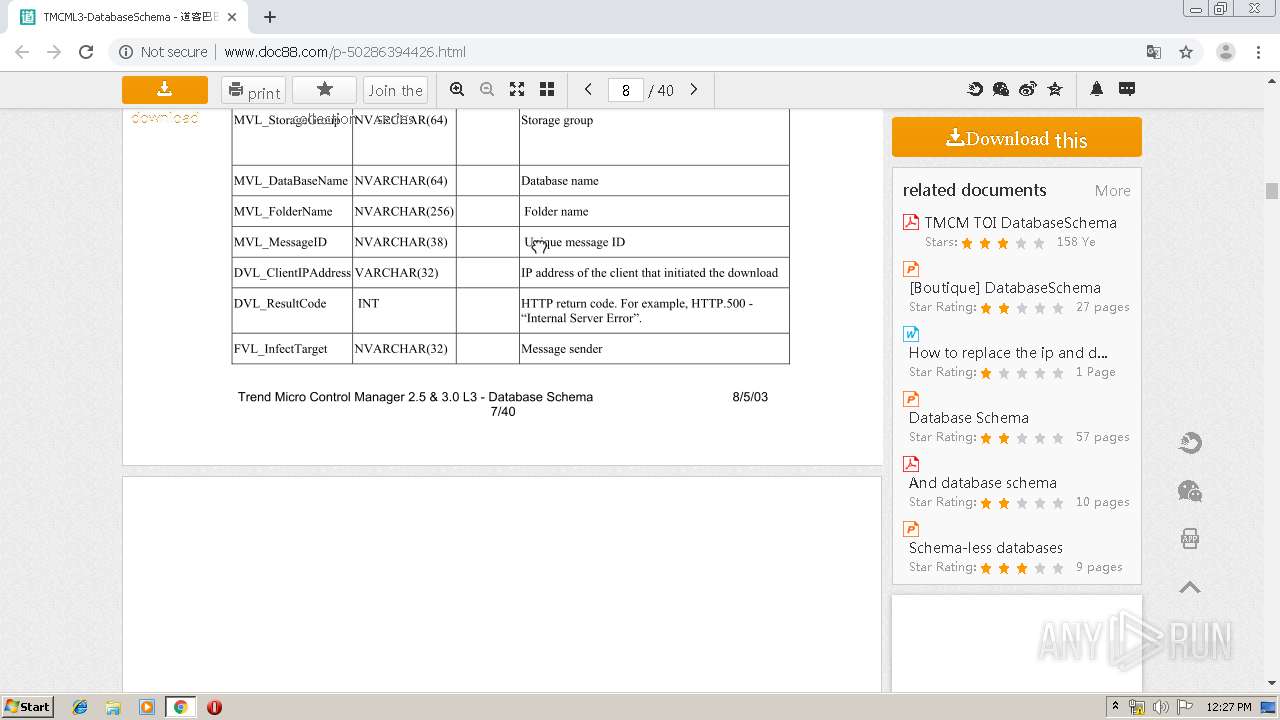The height and width of the screenshot is (720, 1280).
Task: Click the FVL_InfectTarget table cell
Action: [292, 349]
